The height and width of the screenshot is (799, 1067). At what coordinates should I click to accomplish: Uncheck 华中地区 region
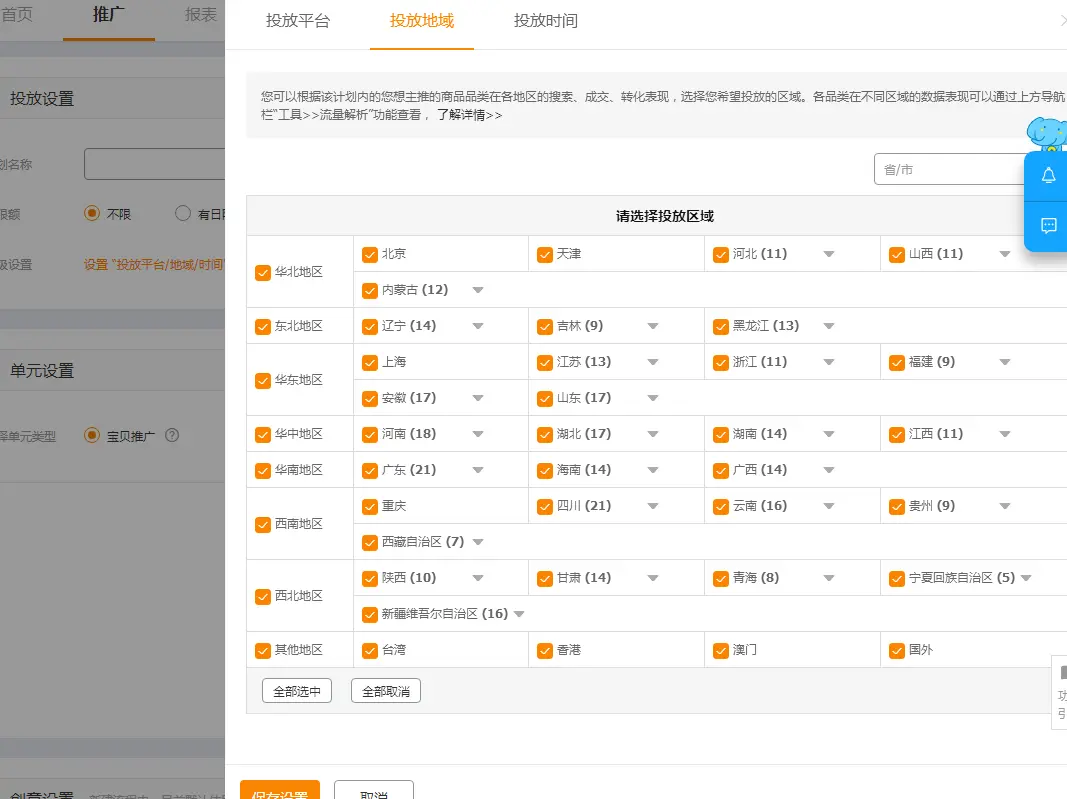(263, 434)
